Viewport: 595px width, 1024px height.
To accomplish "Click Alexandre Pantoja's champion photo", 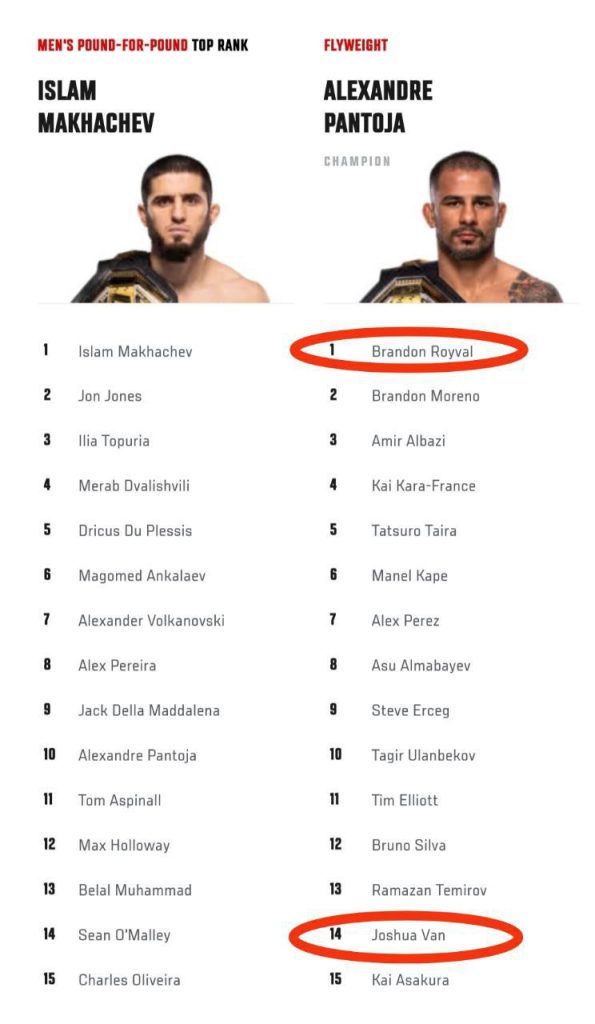I will click(x=461, y=227).
